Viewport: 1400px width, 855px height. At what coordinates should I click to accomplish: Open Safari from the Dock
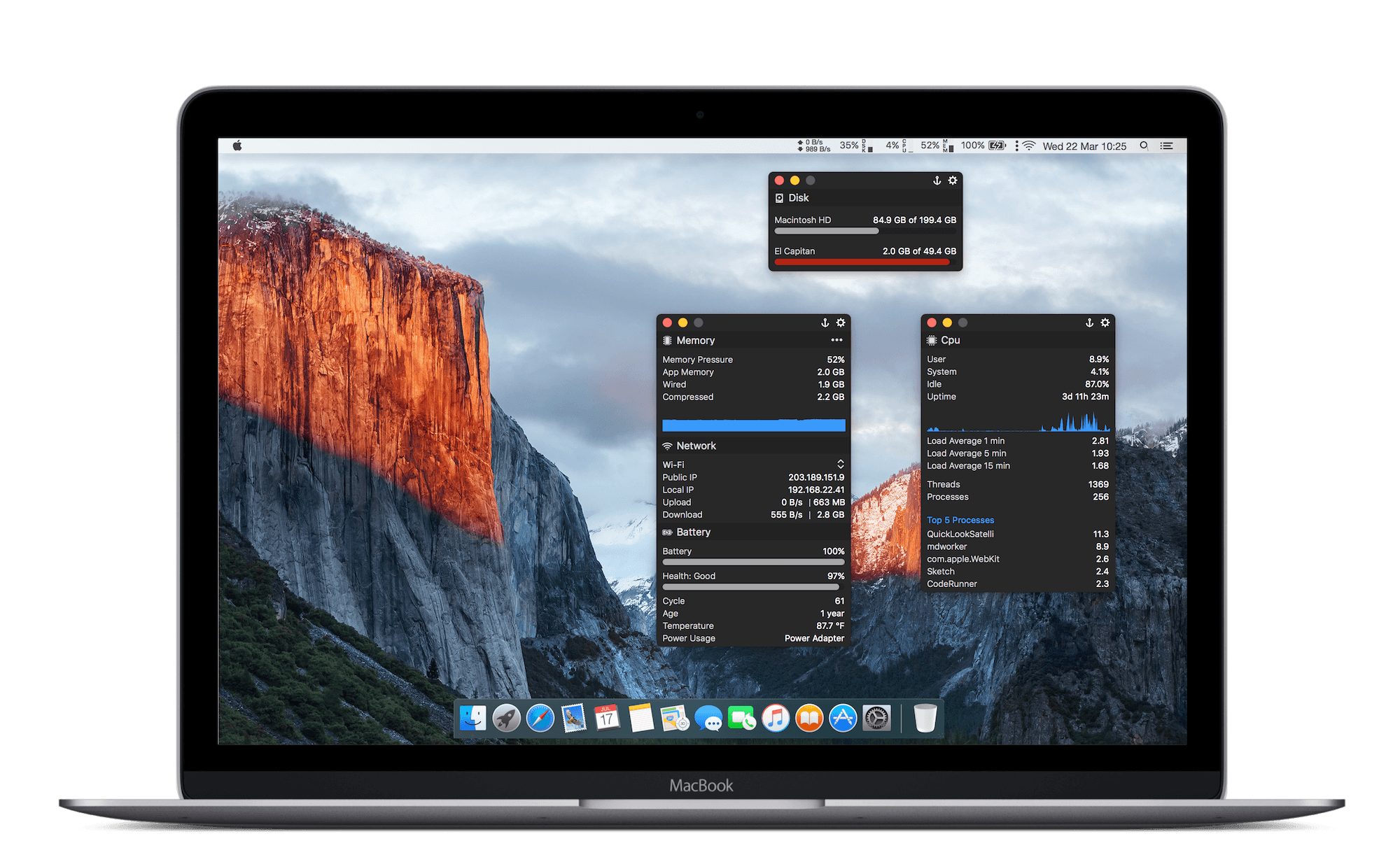pyautogui.click(x=540, y=718)
